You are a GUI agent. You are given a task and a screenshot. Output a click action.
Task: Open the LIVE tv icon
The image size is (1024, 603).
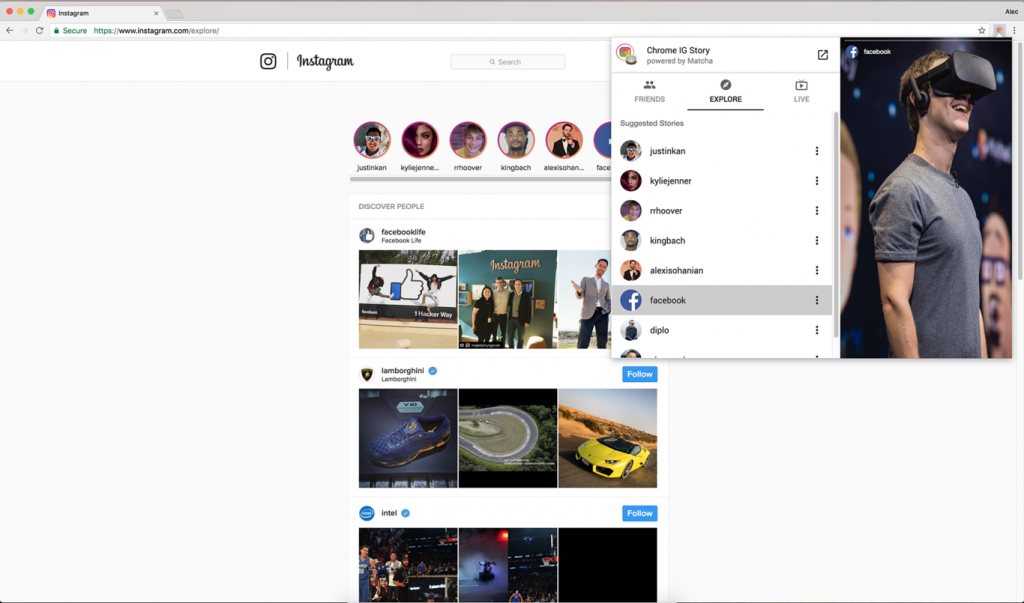tap(801, 88)
